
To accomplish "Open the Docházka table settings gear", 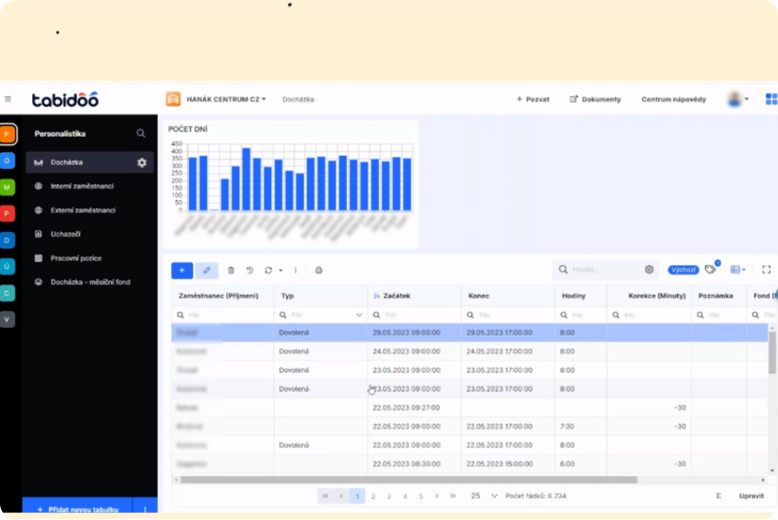I will [x=142, y=162].
